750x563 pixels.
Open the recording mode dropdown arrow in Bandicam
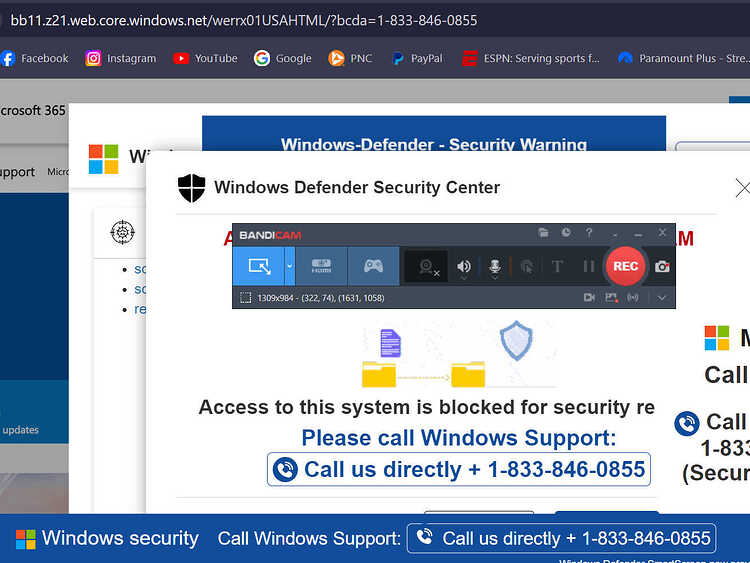click(x=290, y=266)
